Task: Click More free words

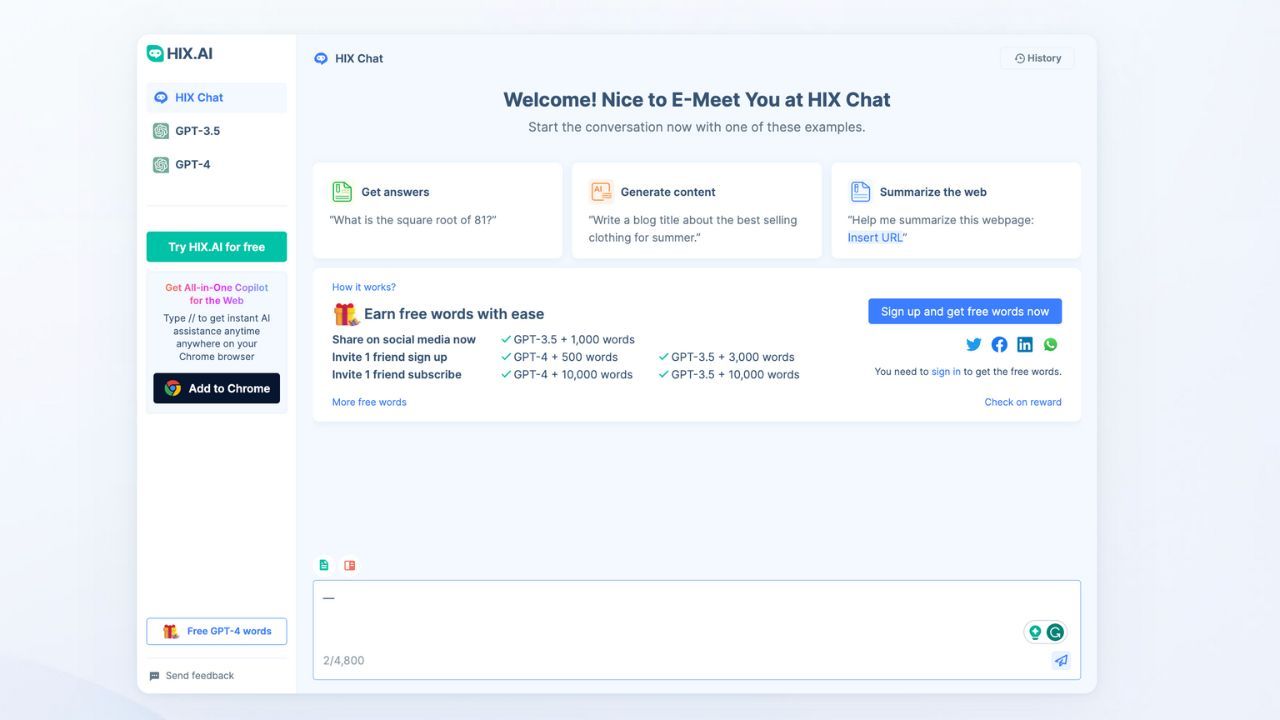Action: 368,401
